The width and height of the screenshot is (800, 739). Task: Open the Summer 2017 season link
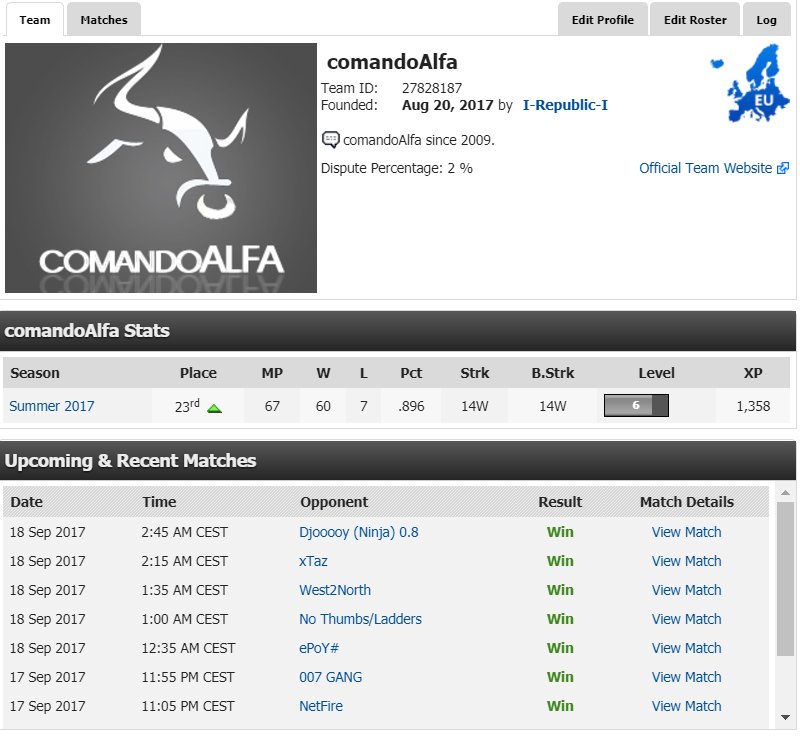[52, 406]
